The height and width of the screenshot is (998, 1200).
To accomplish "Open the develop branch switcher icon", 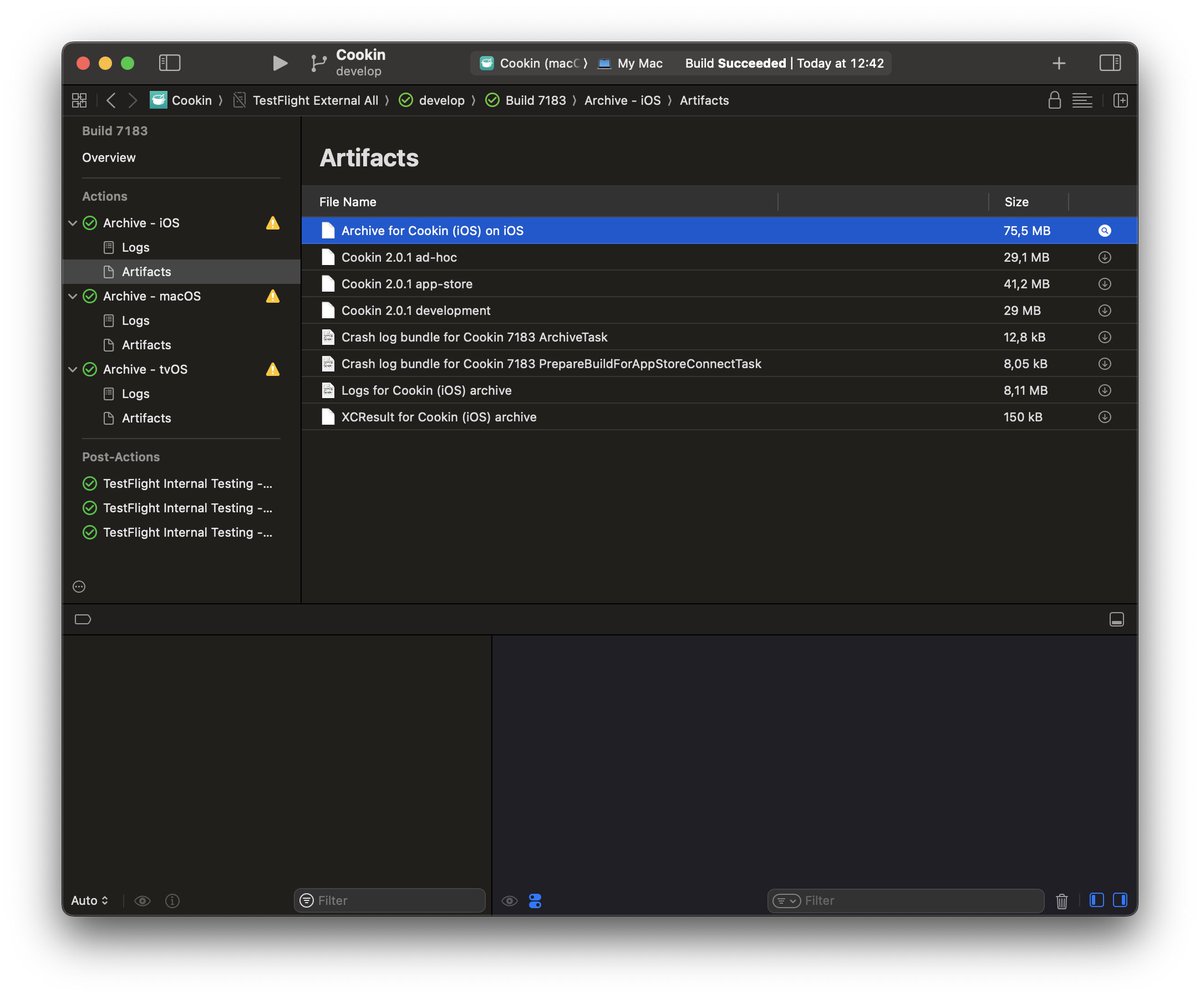I will click(318, 63).
